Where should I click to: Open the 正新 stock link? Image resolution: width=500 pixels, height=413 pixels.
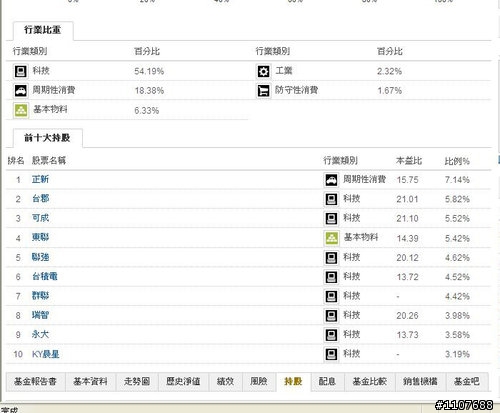[x=40, y=179]
